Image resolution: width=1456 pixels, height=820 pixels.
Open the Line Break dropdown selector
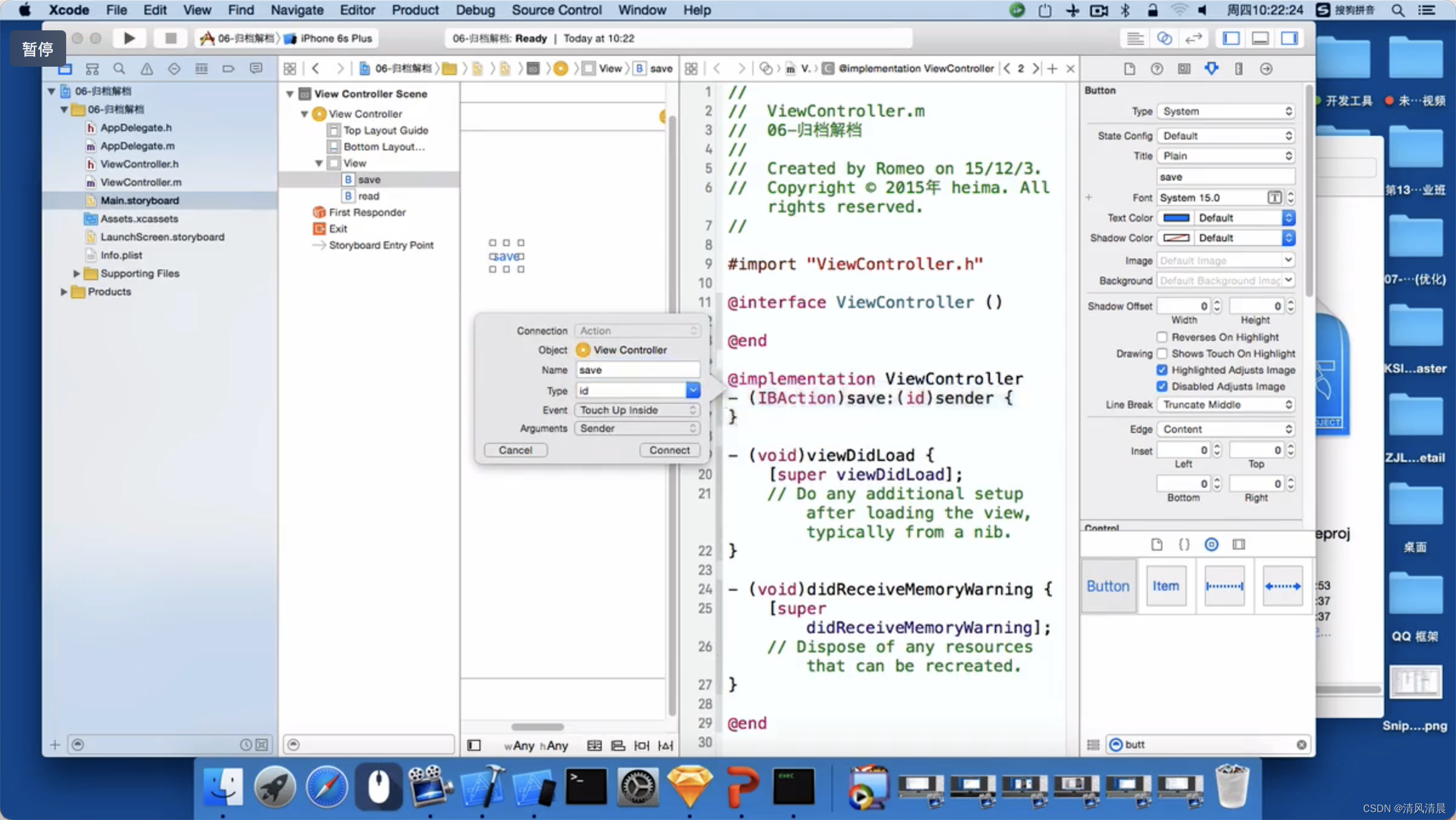1224,404
